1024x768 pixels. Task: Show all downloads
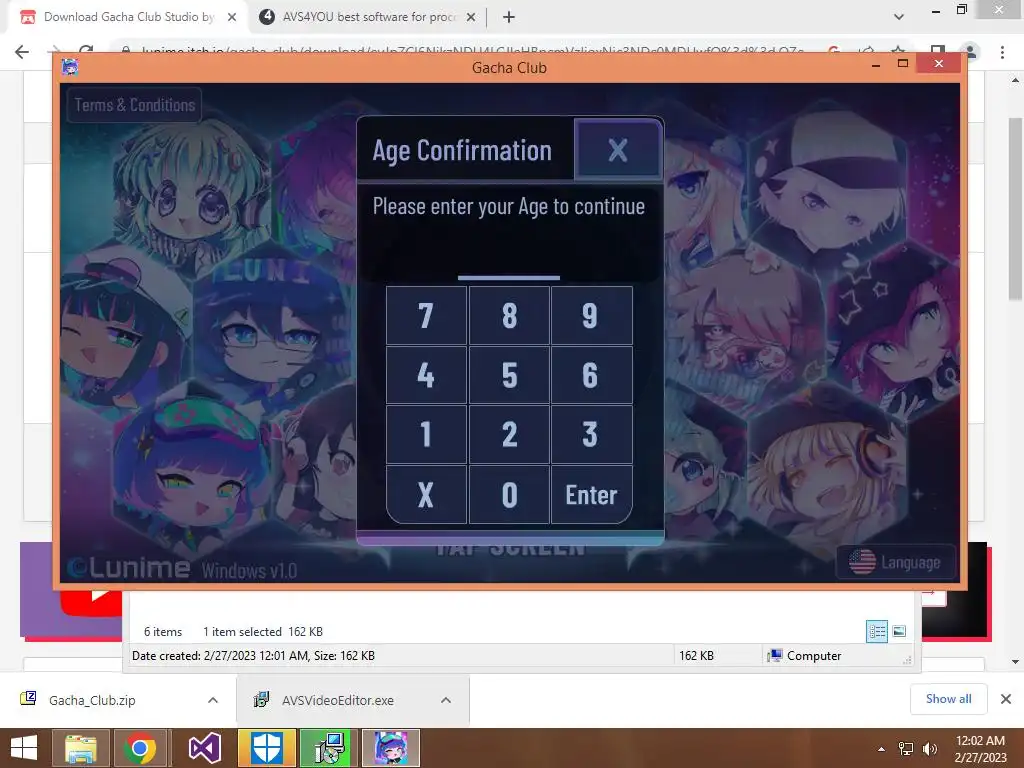click(x=948, y=699)
